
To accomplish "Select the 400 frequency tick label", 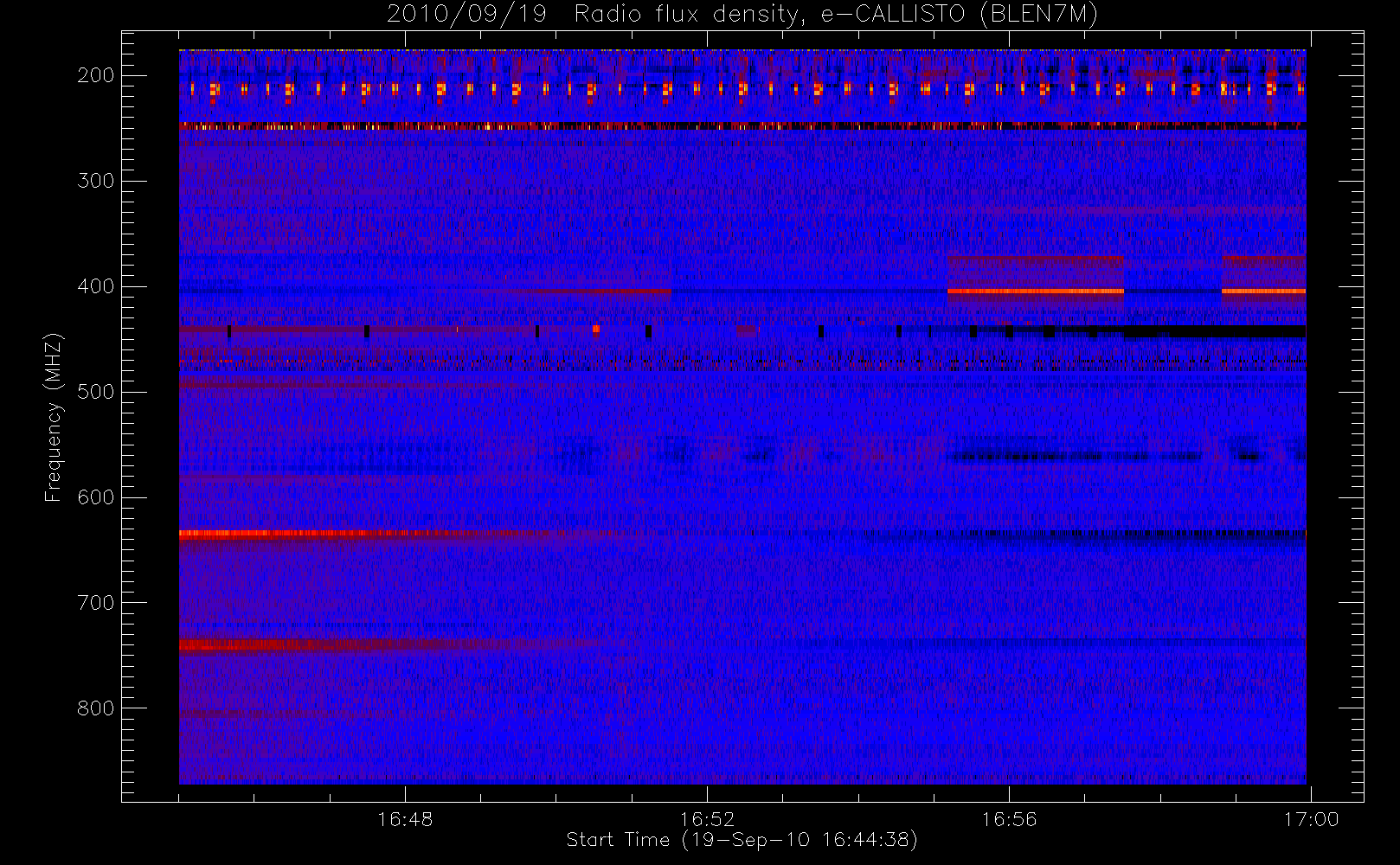I will pos(96,286).
